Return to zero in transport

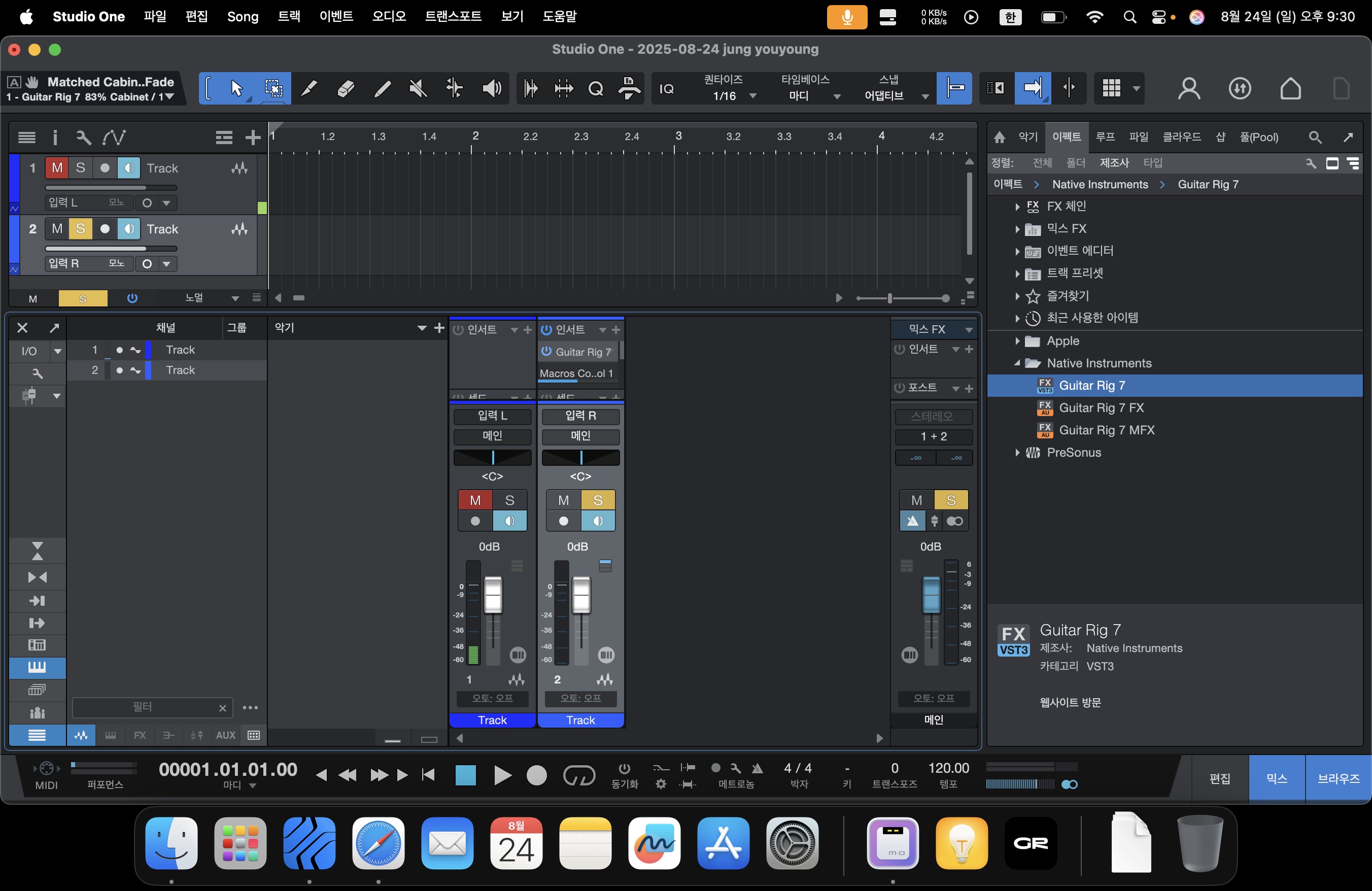tap(428, 775)
